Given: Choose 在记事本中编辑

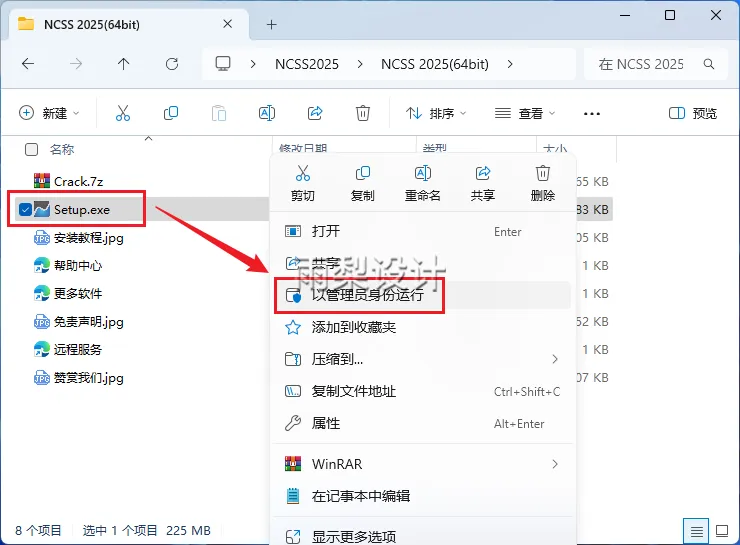Looking at the screenshot, I should (x=423, y=496).
